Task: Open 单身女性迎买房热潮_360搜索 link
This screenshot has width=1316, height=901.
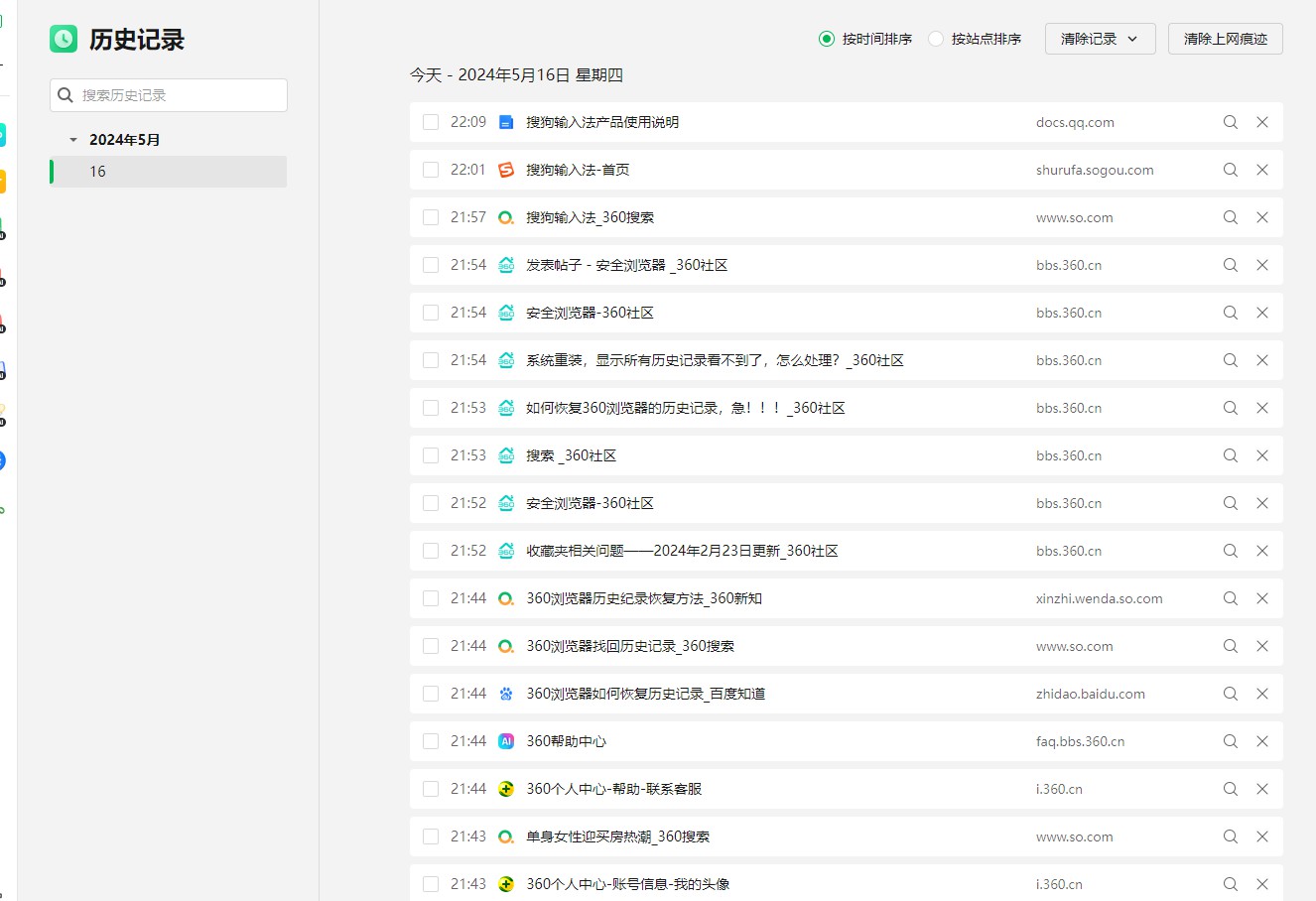Action: pyautogui.click(x=617, y=837)
